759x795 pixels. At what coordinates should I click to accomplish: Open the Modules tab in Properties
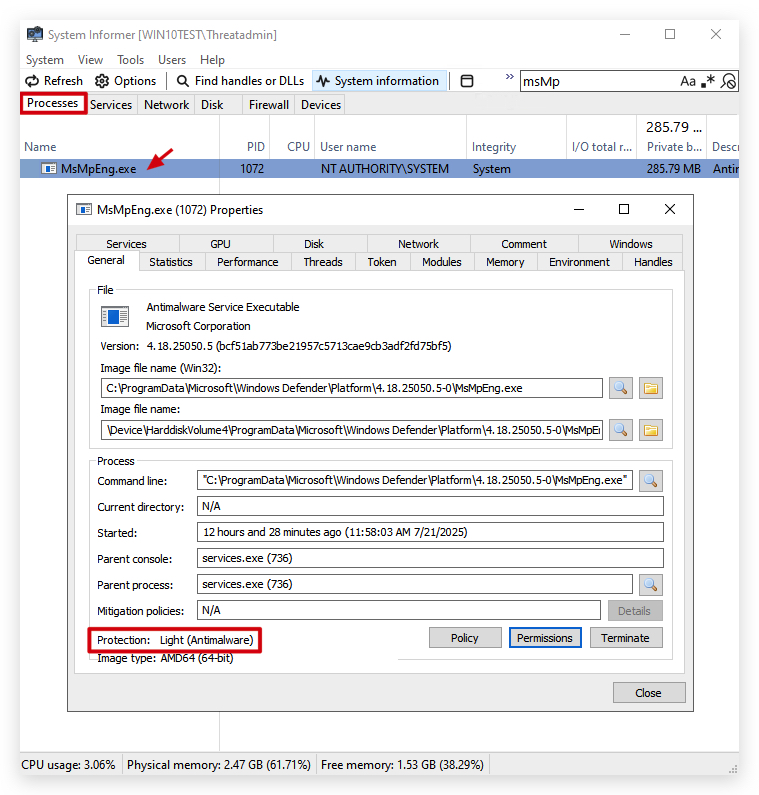pyautogui.click(x=442, y=262)
